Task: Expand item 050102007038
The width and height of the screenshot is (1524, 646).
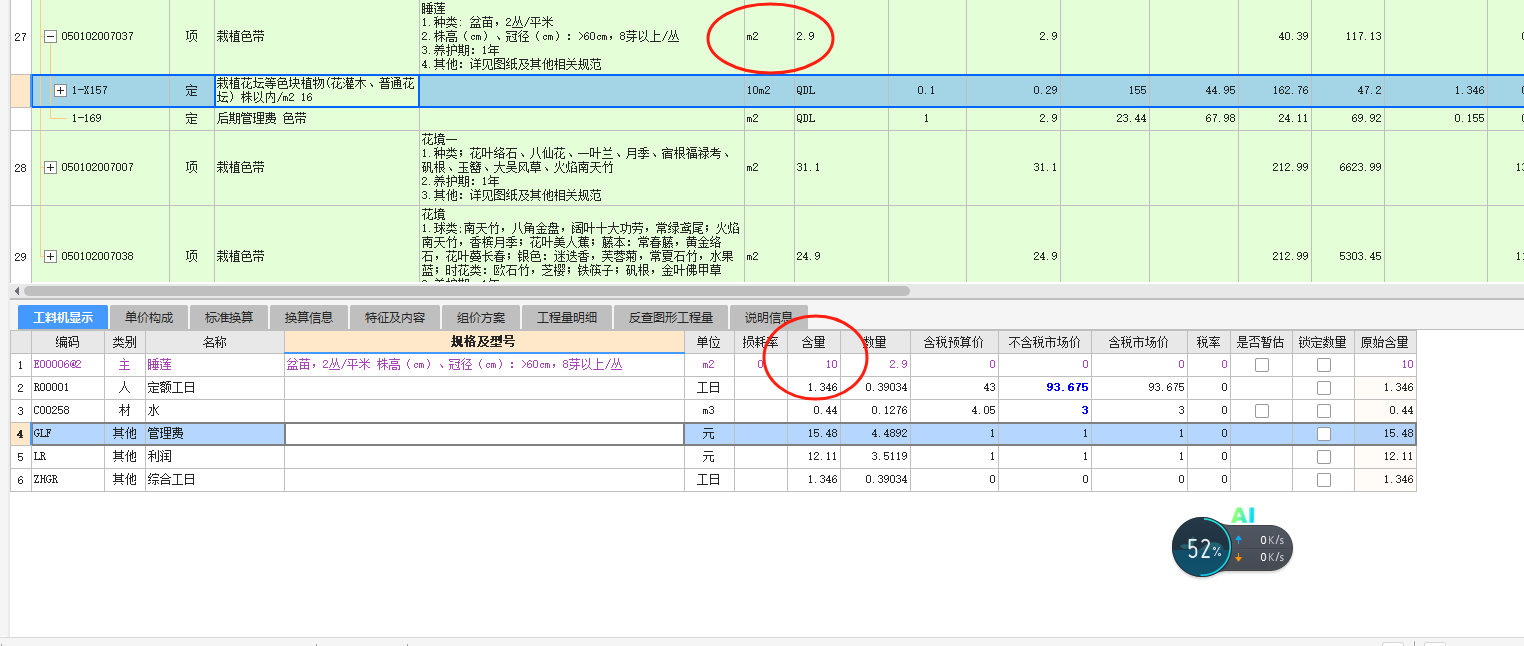Action: coord(50,256)
